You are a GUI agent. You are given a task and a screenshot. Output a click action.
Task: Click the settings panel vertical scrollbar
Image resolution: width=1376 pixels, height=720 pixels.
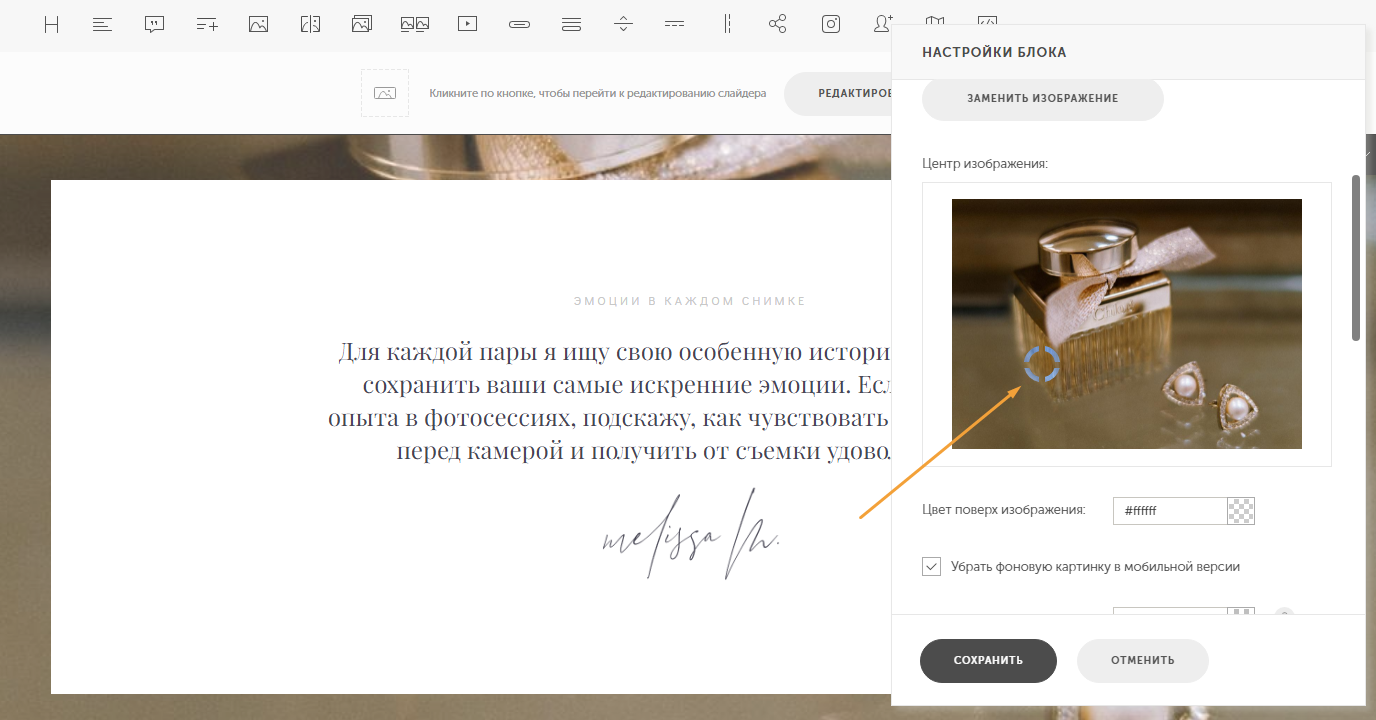pos(1356,258)
